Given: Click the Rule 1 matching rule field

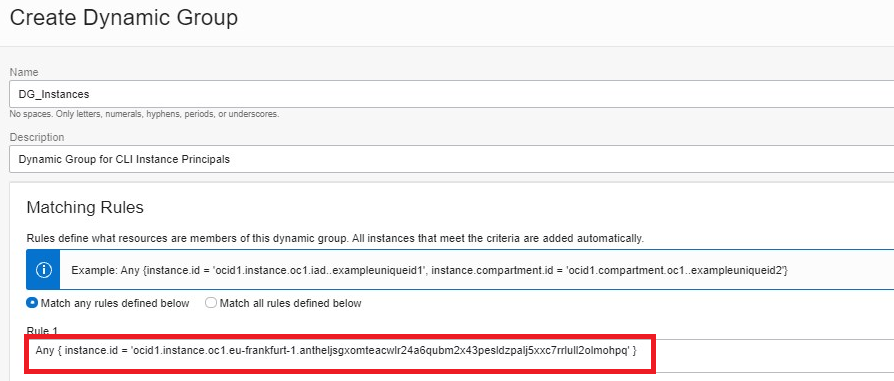Looking at the screenshot, I should (460, 355).
